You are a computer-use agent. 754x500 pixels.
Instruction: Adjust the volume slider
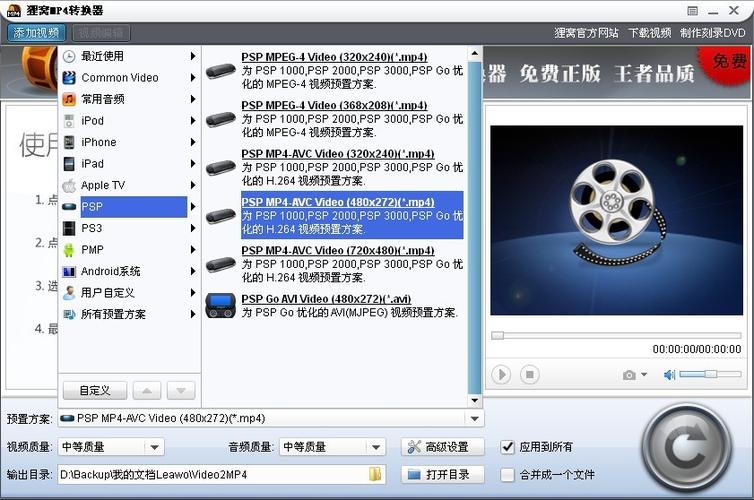tap(710, 374)
